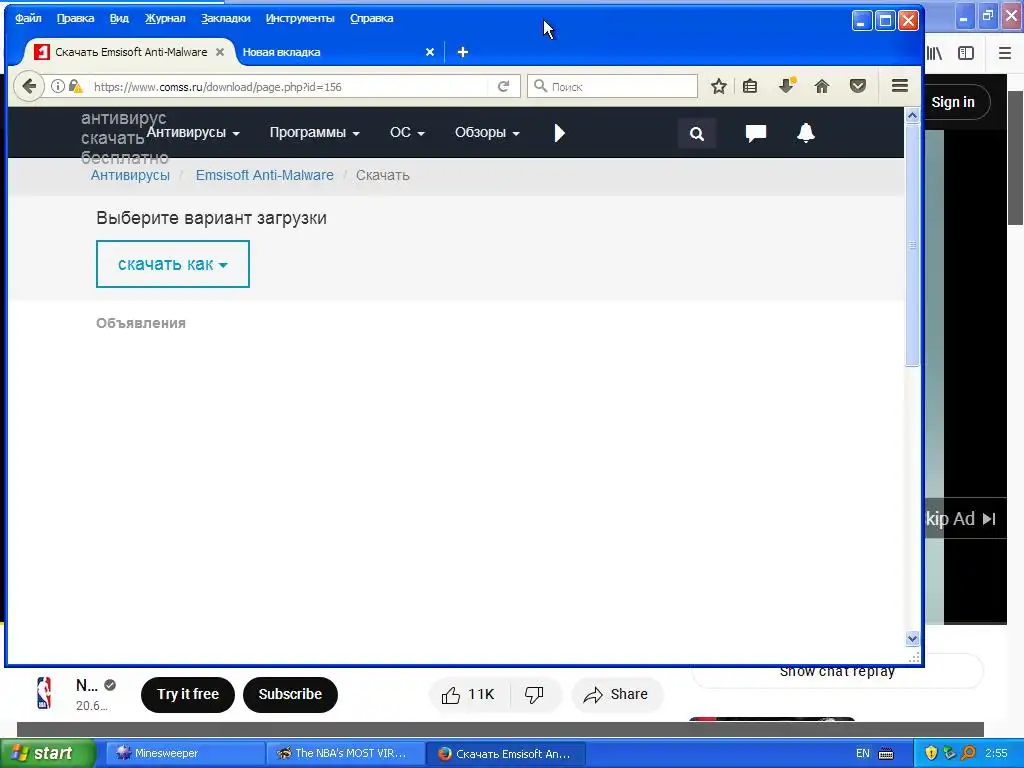Image resolution: width=1024 pixels, height=768 pixels.
Task: Go to home page via house icon
Action: point(822,86)
